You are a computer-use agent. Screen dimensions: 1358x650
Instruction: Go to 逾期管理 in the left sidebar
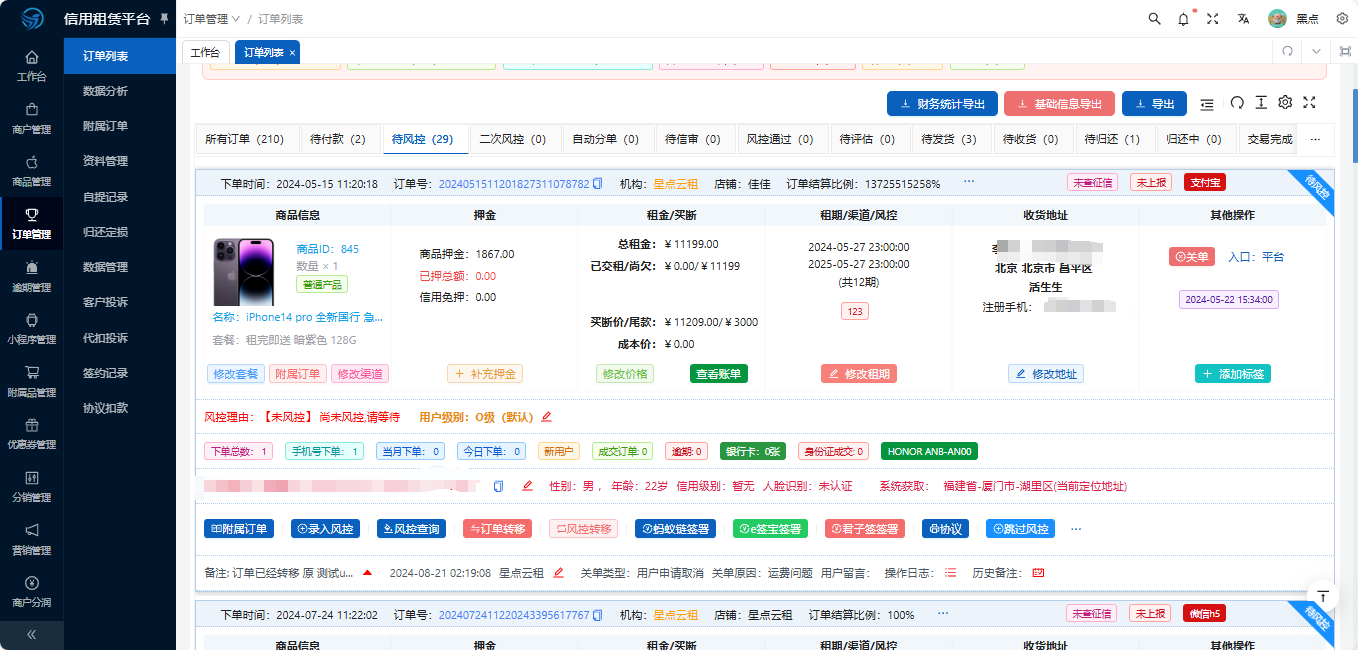pos(32,276)
